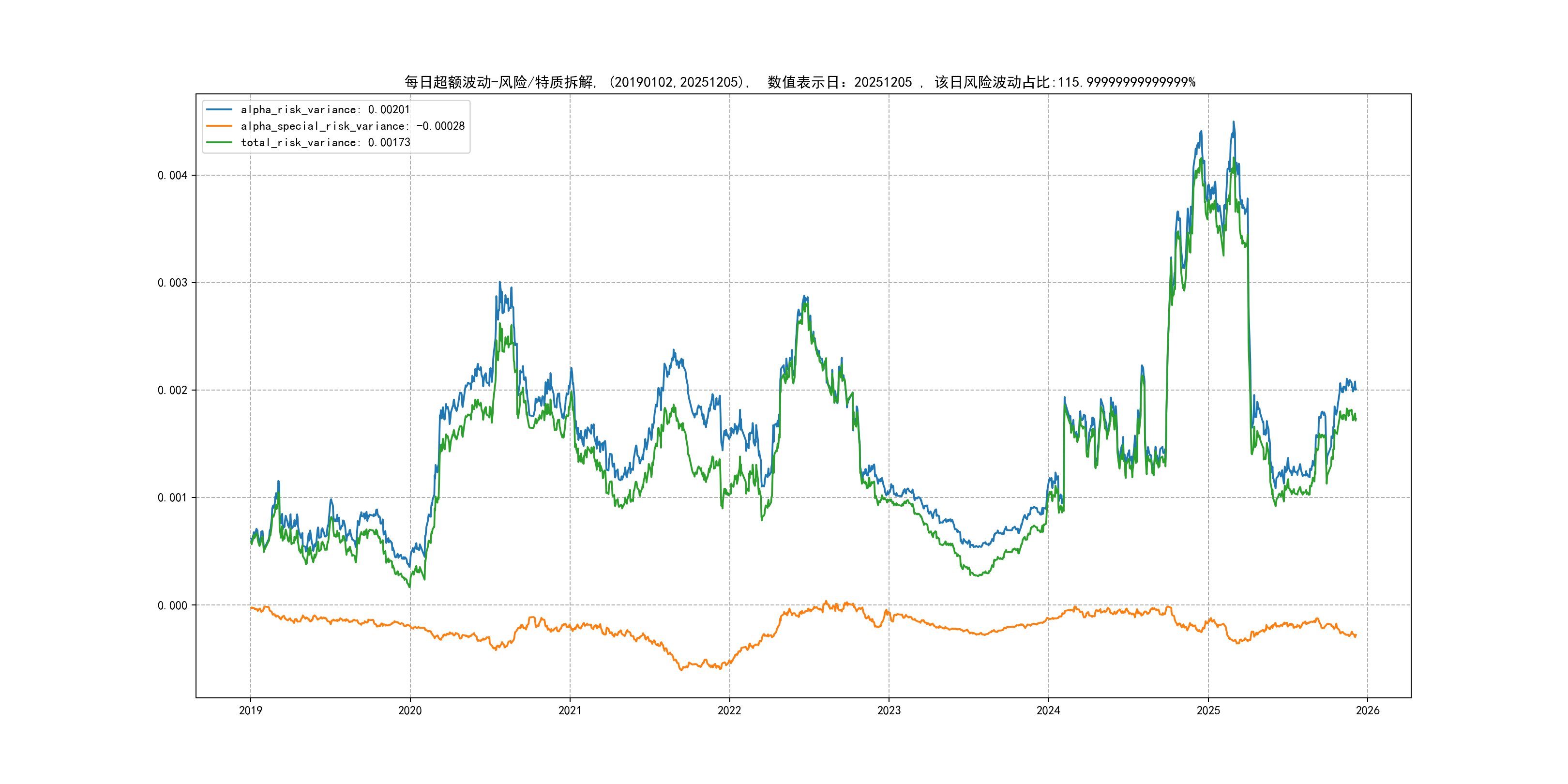The image size is (1568, 784).
Task: Click the 2020 x-axis tick label
Action: click(409, 710)
